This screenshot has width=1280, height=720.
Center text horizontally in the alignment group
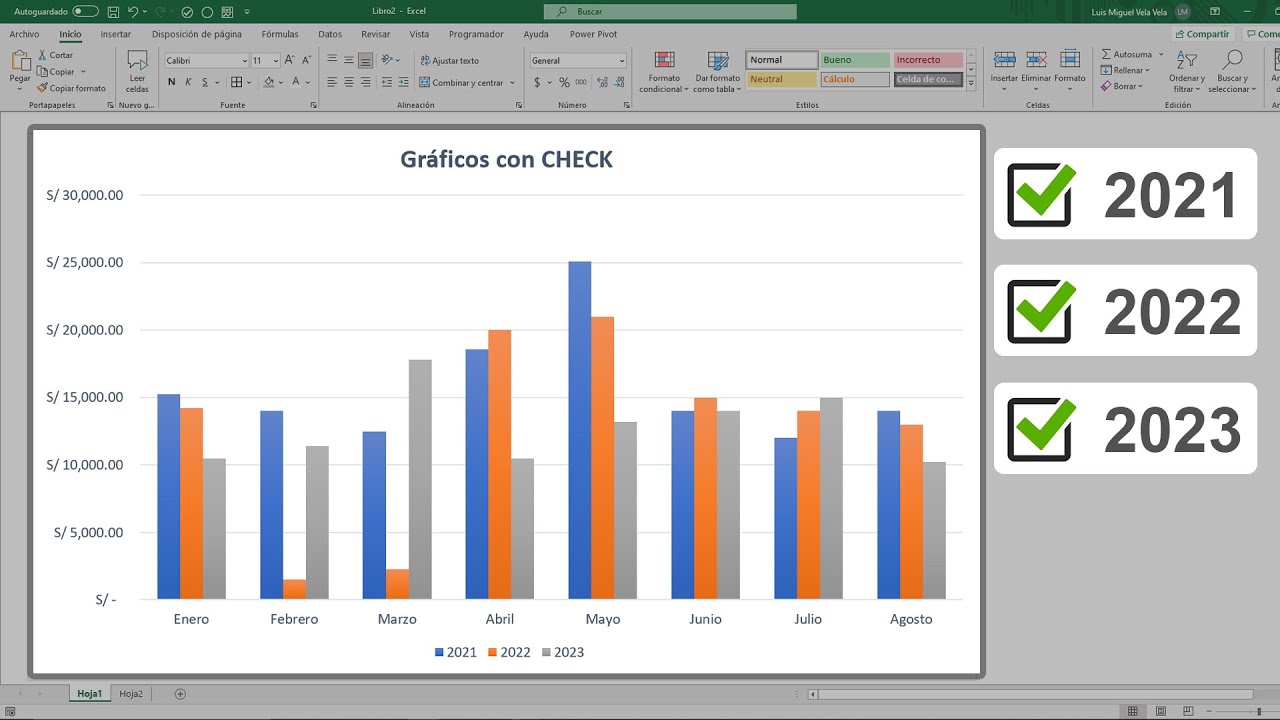pos(348,82)
